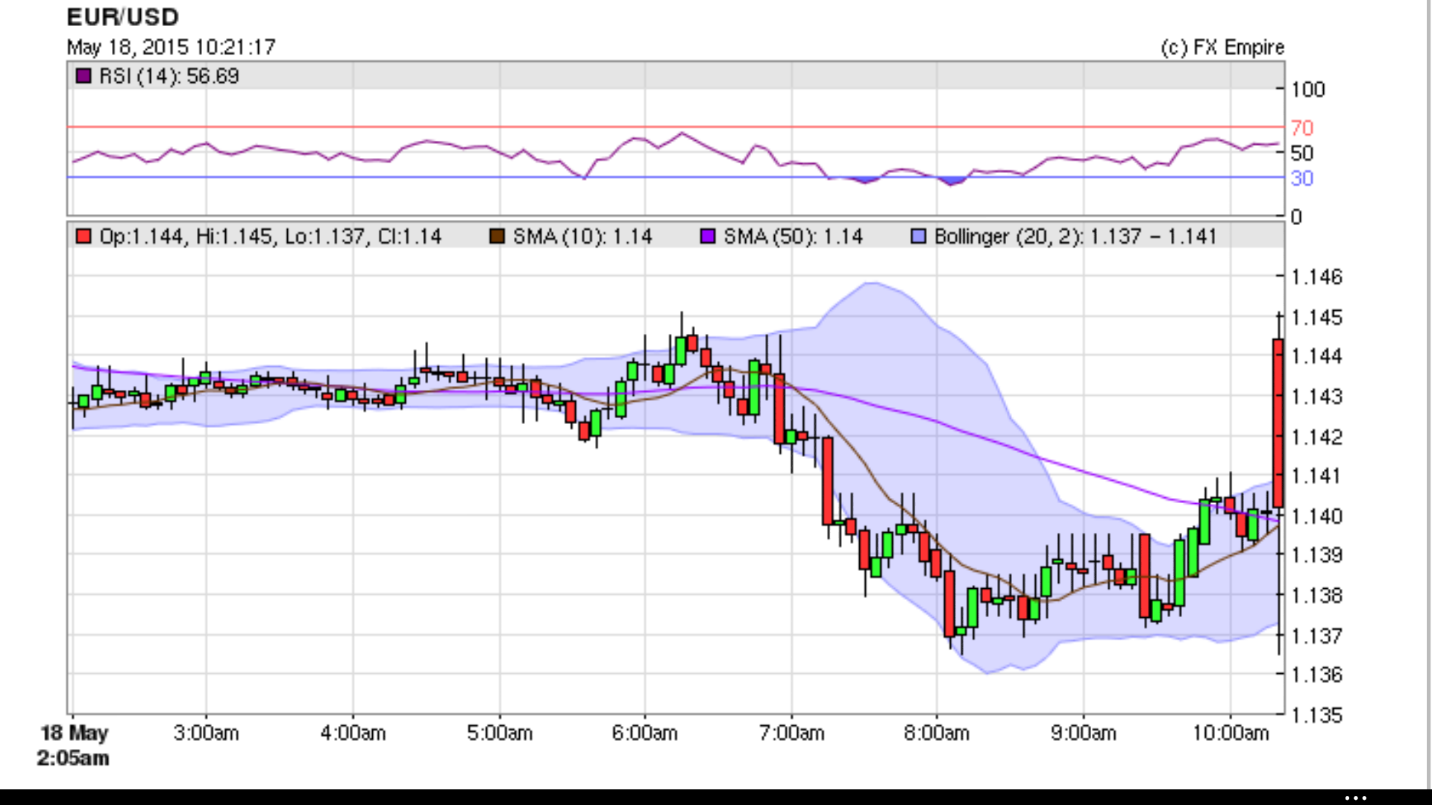Click the (c) FX Empire credit text
1432x805 pixels.
1222,47
